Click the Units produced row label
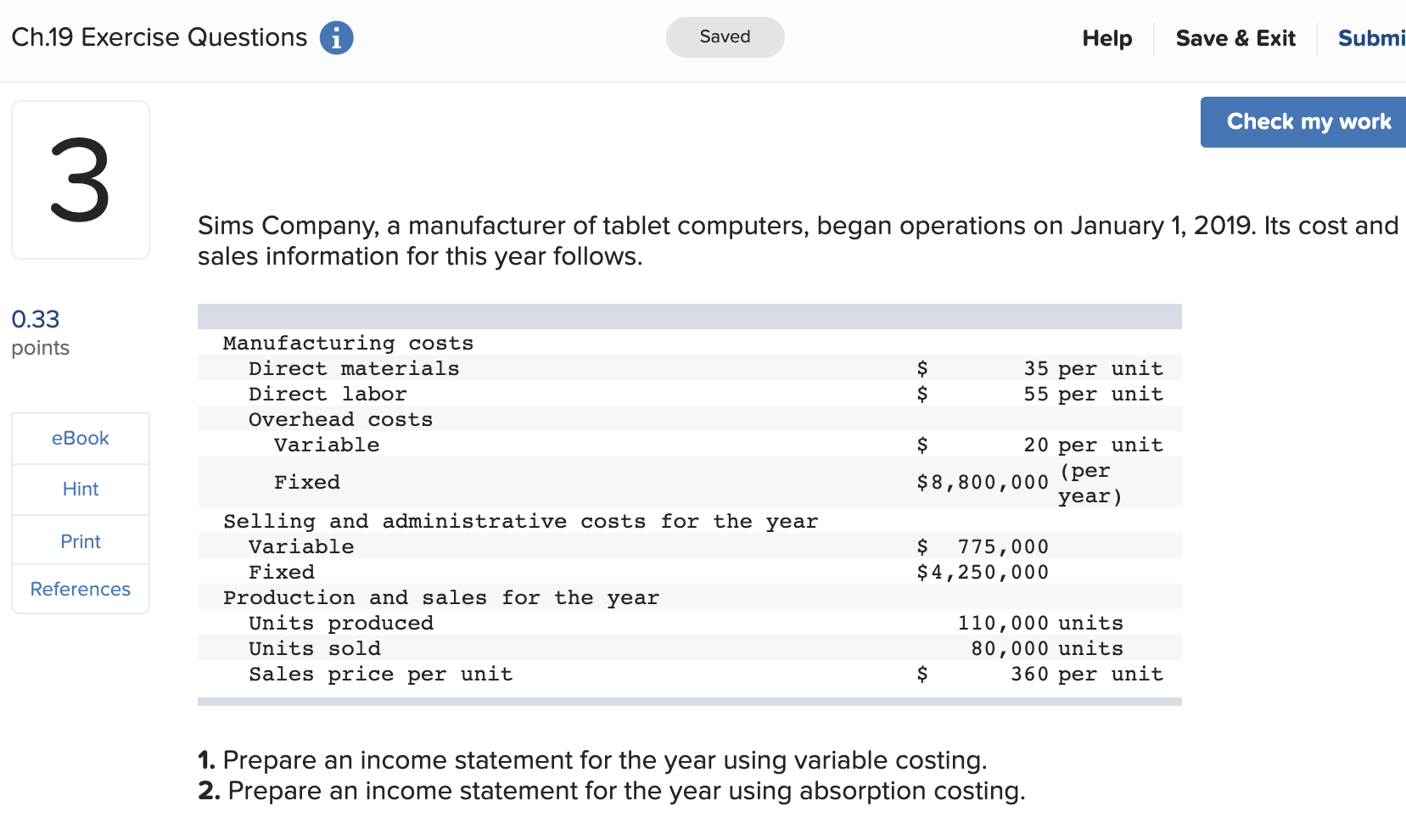Screen dimensions: 1406x840 (x=341, y=623)
